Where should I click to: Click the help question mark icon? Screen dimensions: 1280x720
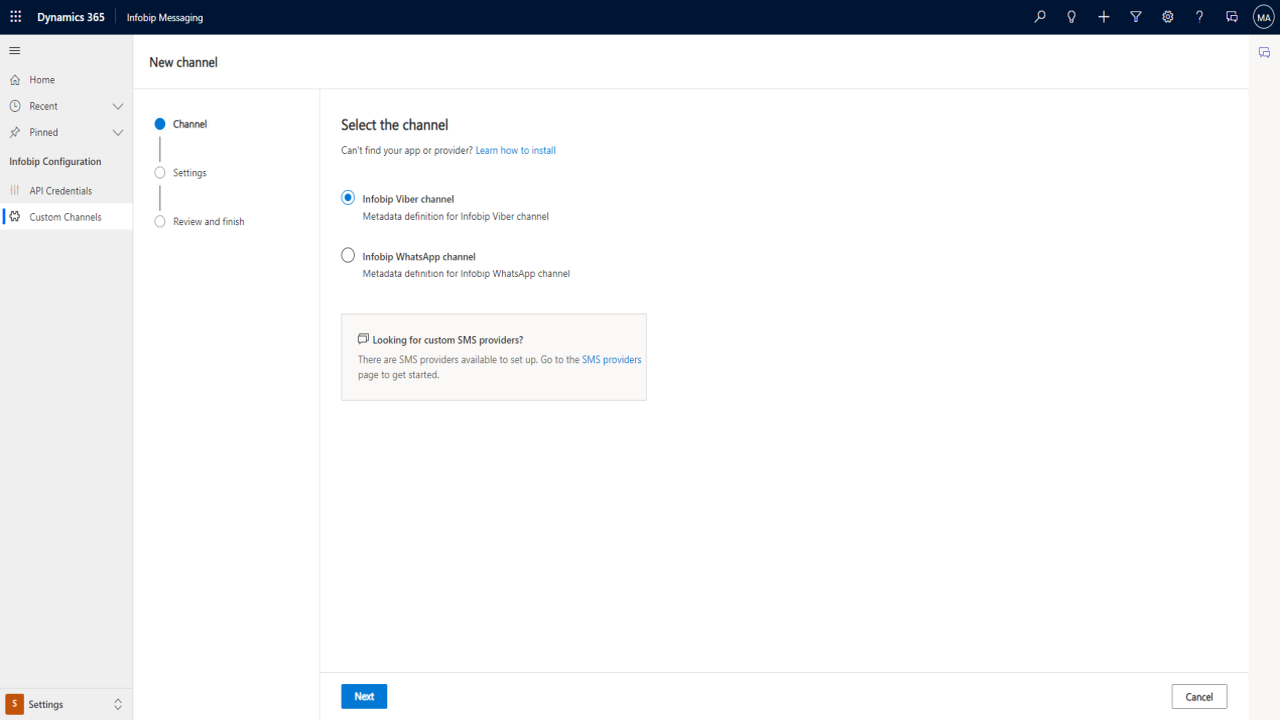pyautogui.click(x=1200, y=17)
